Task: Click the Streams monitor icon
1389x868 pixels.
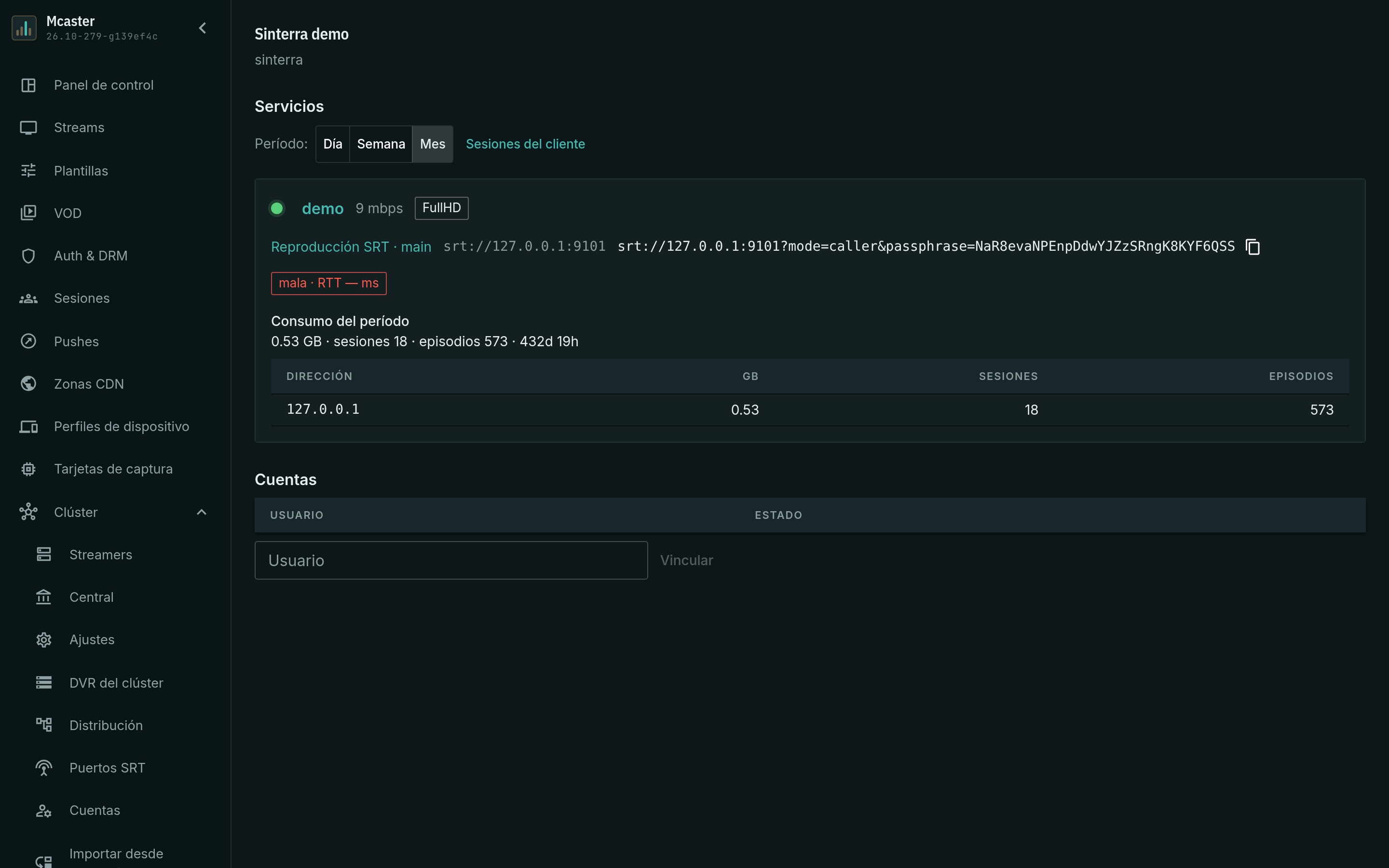Action: point(28,127)
